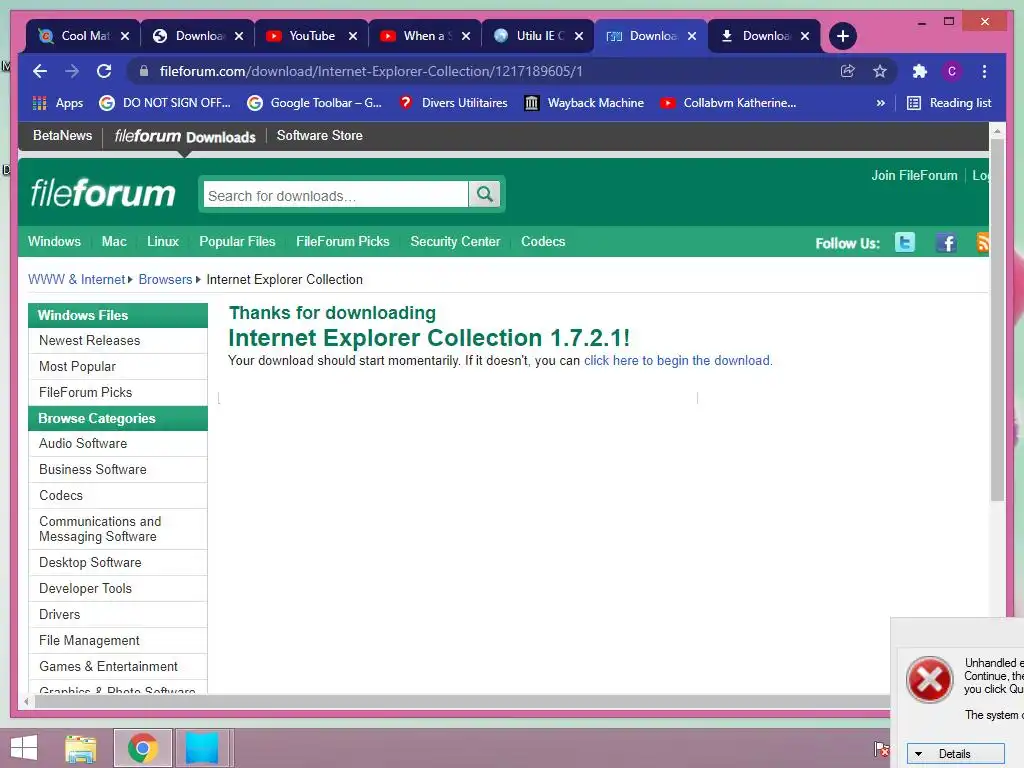1024x768 pixels.
Task: Click the blue app icon in taskbar
Action: (x=202, y=748)
